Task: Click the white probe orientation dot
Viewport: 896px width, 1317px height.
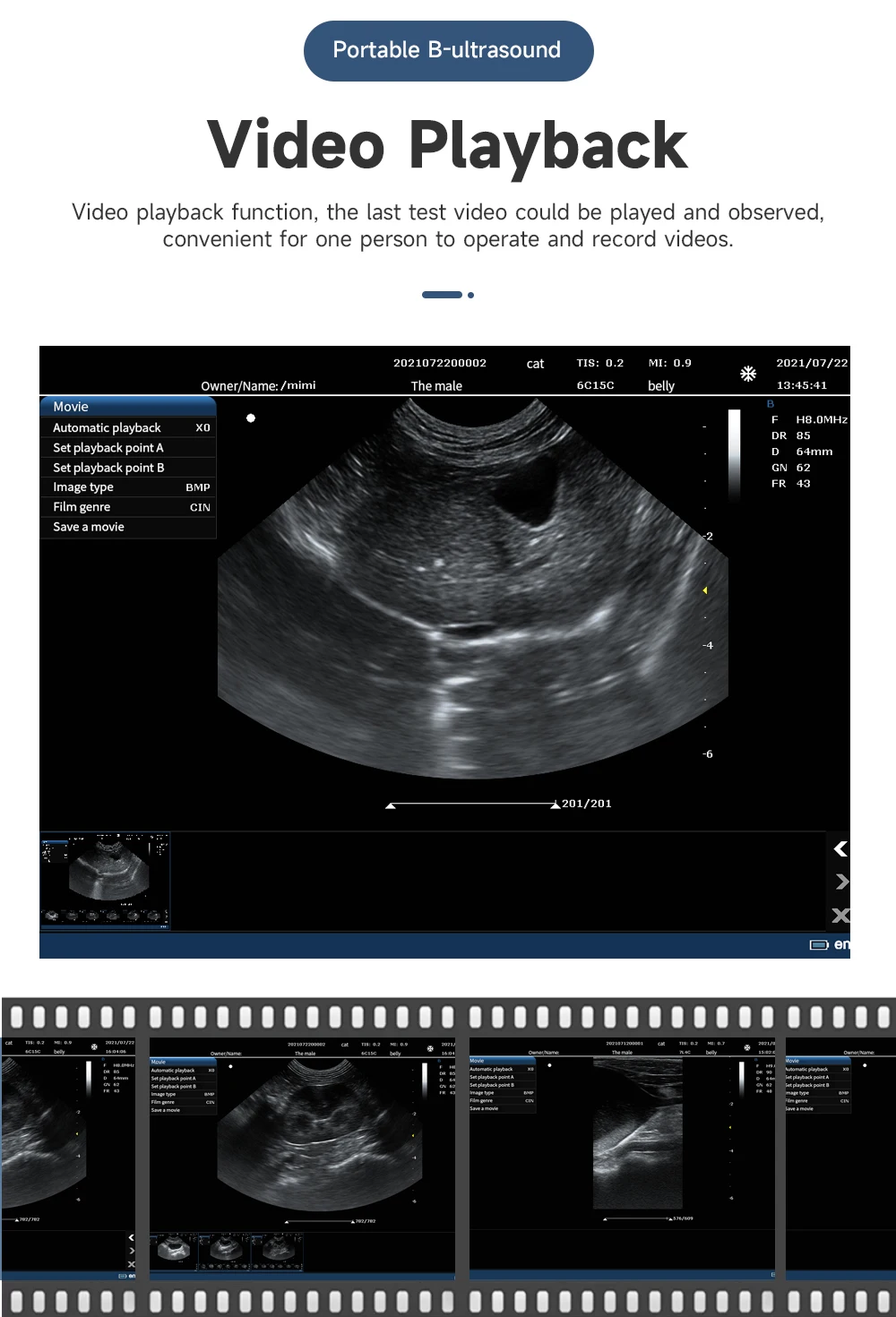Action: [251, 417]
